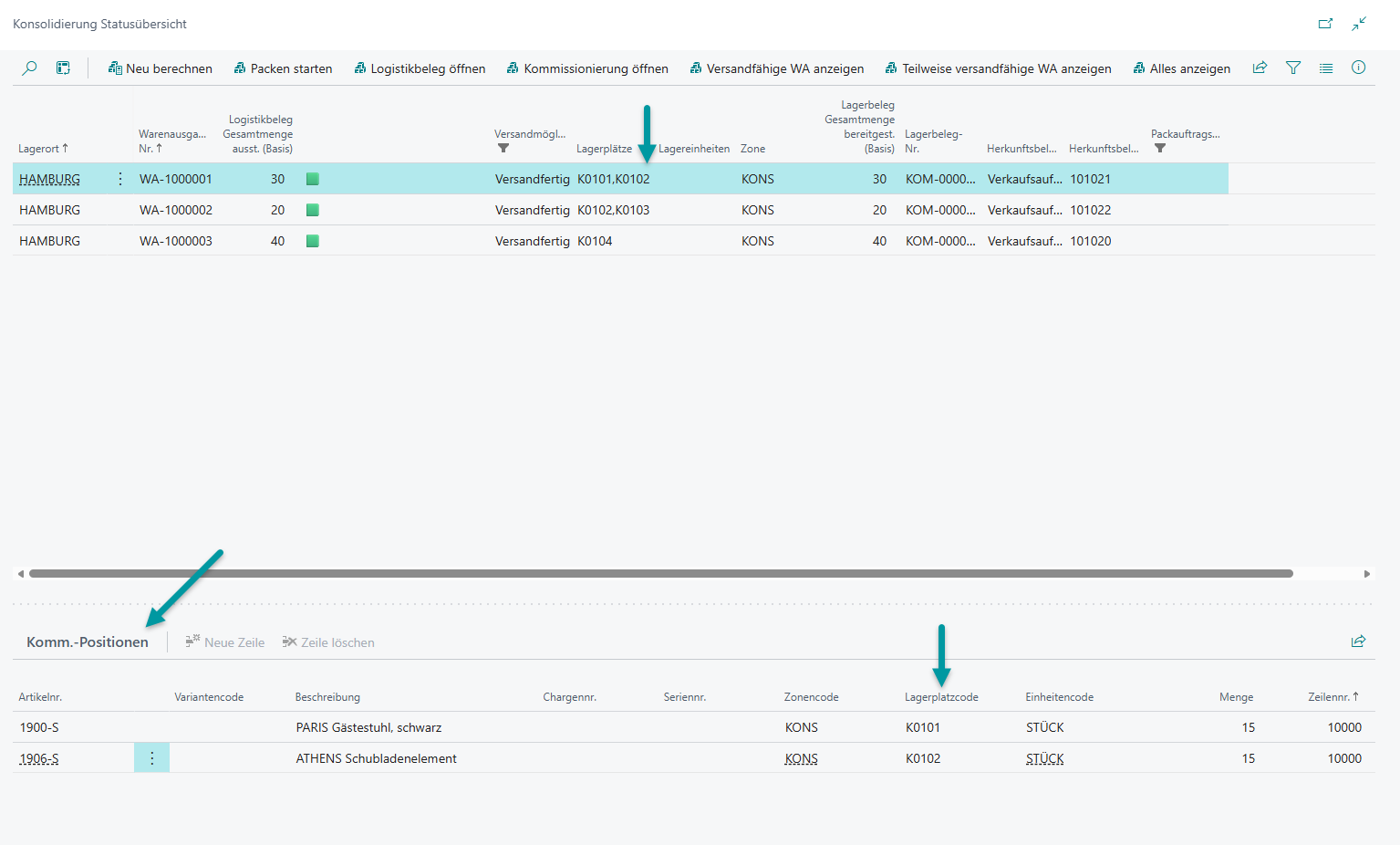The image size is (1400, 845).
Task: Open page in new window icon
Action: click(x=1325, y=24)
